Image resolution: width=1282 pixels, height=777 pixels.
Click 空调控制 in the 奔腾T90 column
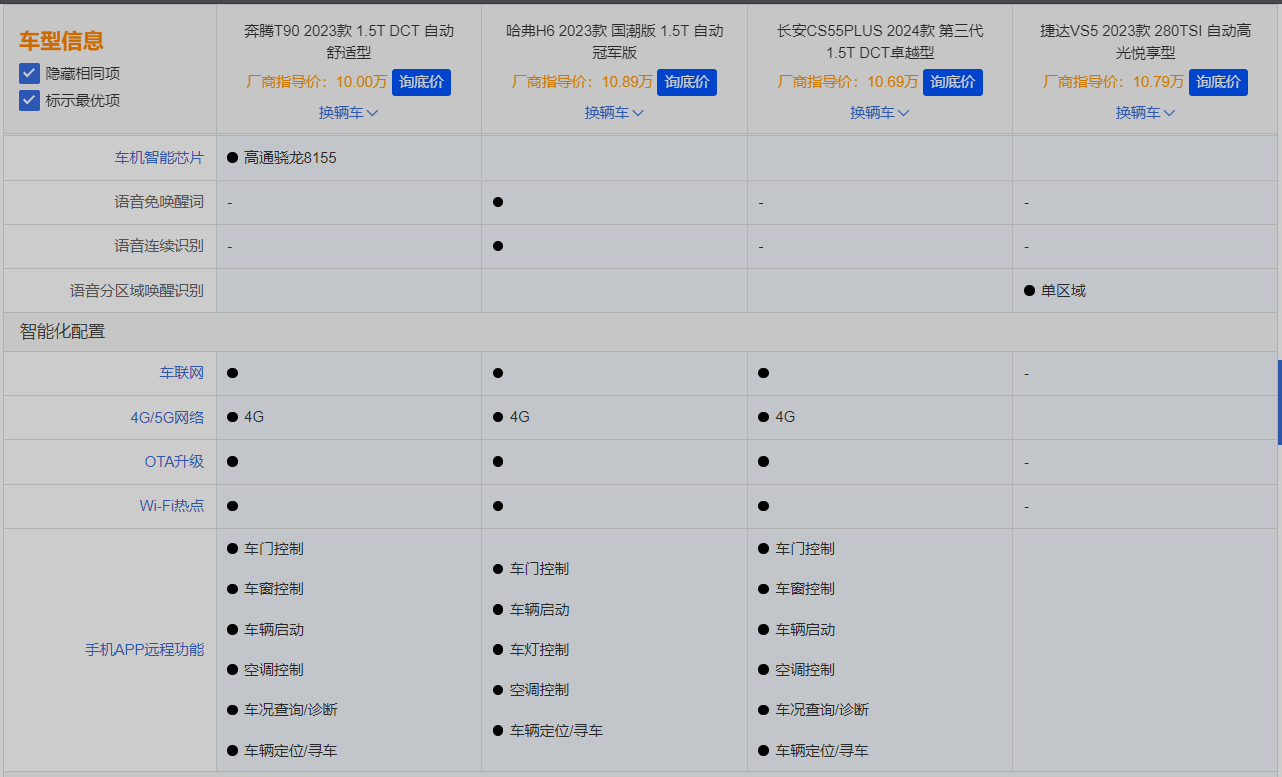[x=274, y=670]
